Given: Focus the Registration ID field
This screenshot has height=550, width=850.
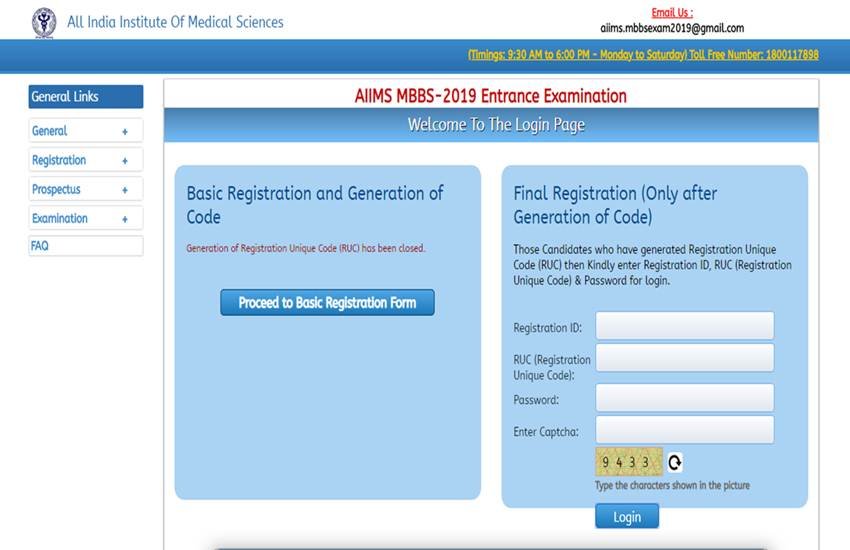Looking at the screenshot, I should 684,326.
